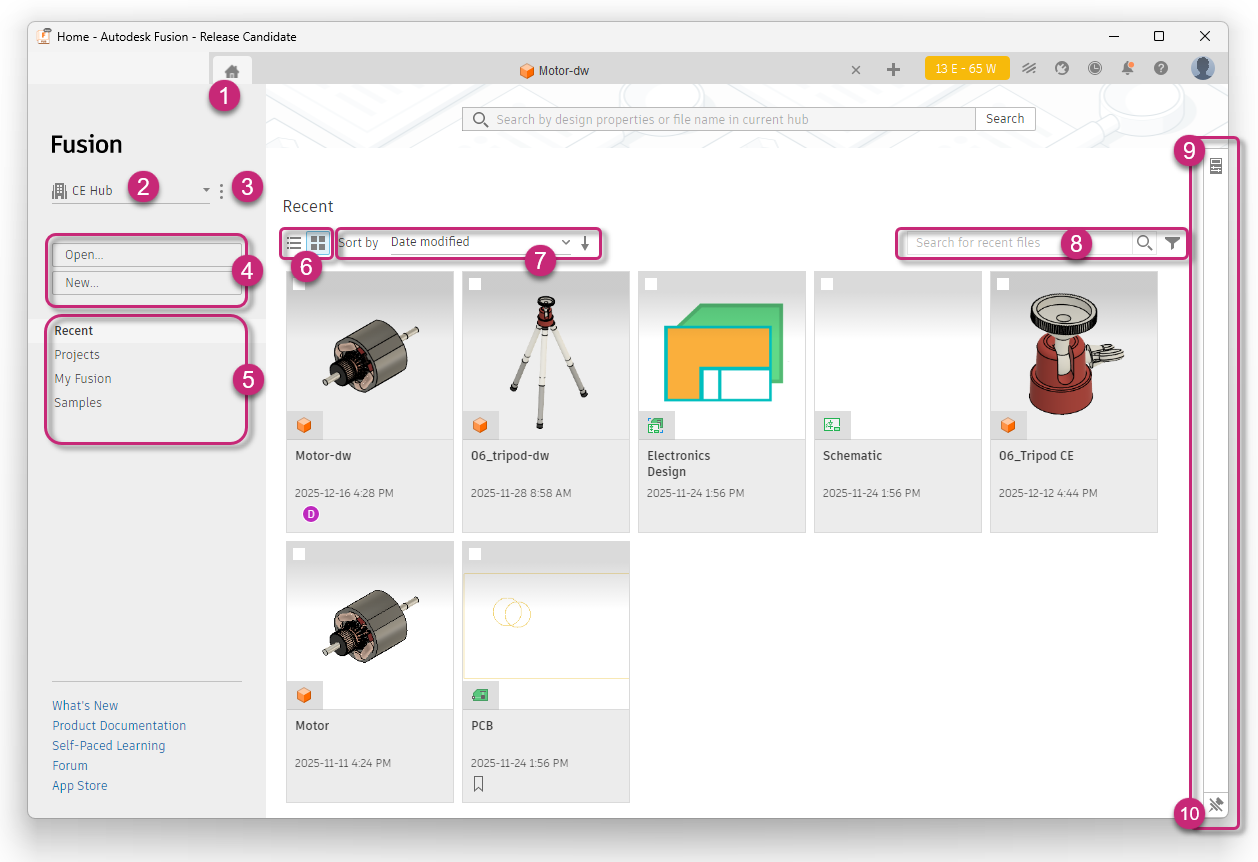Image resolution: width=1258 pixels, height=862 pixels.
Task: Click the electronics design icon on Electronics Design card
Action: (656, 425)
